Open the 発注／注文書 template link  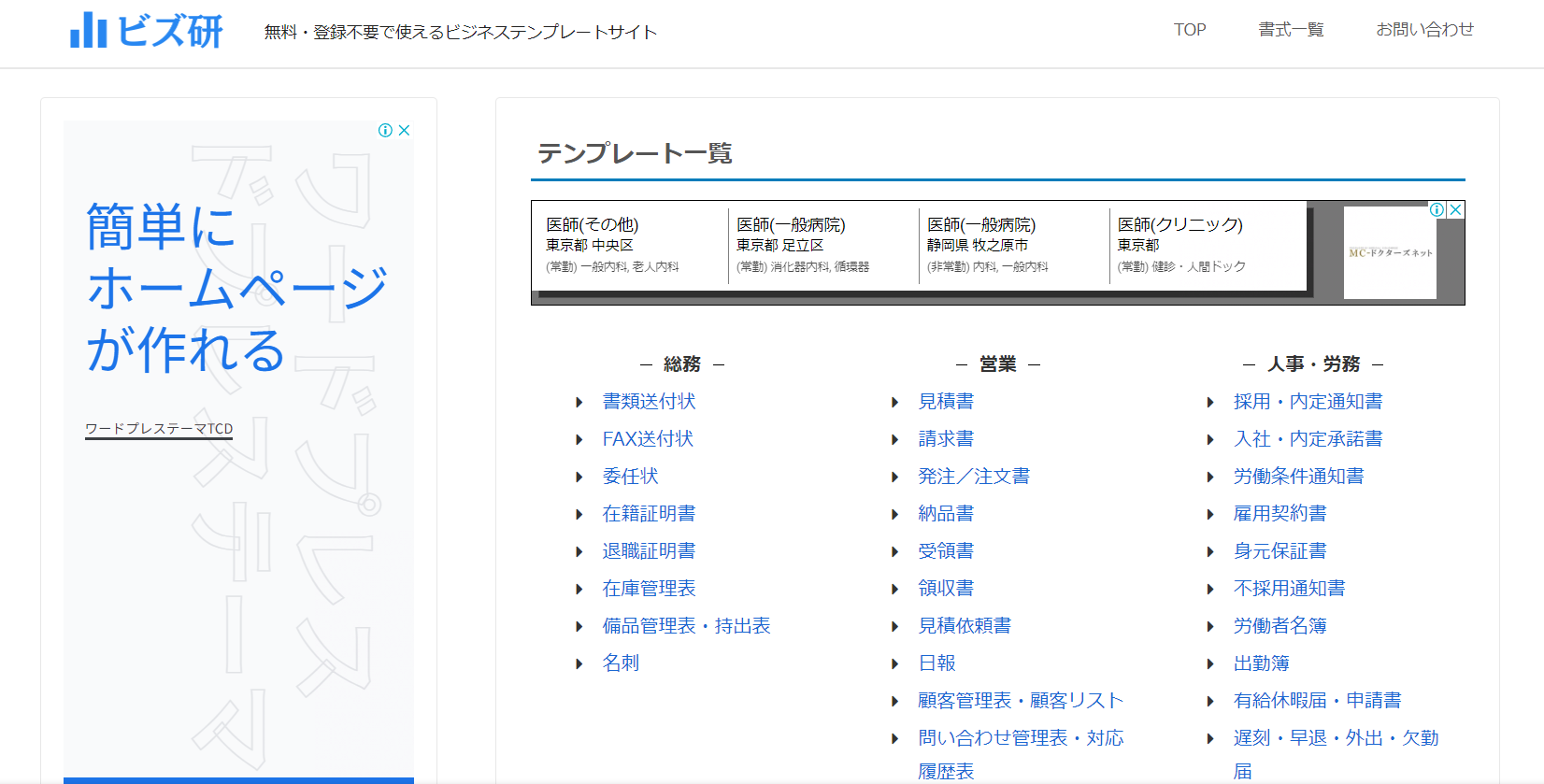974,477
